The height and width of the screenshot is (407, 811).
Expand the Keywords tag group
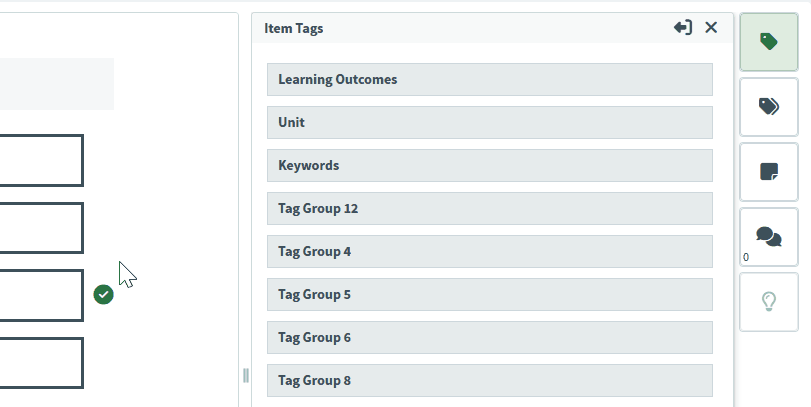pyautogui.click(x=489, y=165)
